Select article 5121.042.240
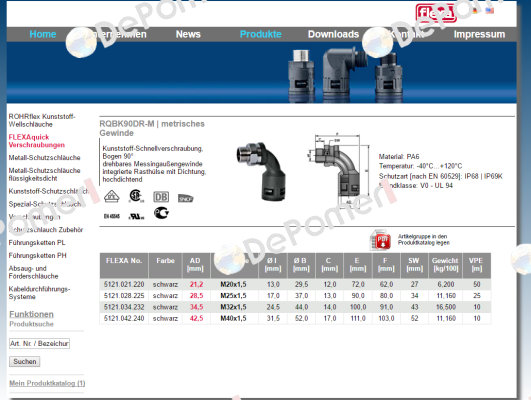The image size is (531, 400). click(x=124, y=318)
